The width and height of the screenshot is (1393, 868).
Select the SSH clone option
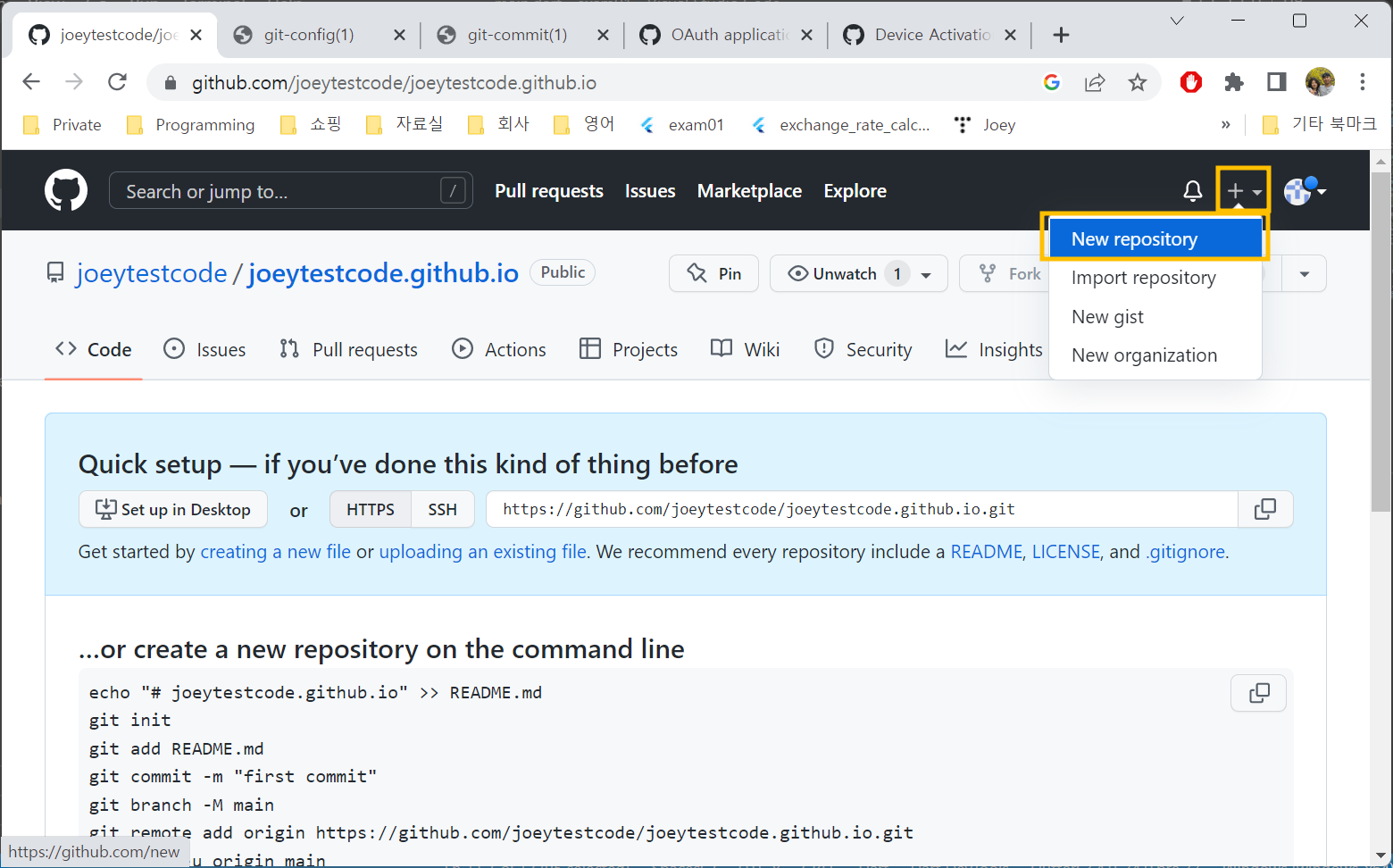click(x=442, y=509)
